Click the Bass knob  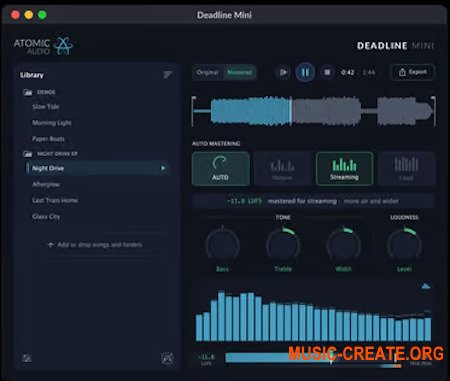pos(222,245)
